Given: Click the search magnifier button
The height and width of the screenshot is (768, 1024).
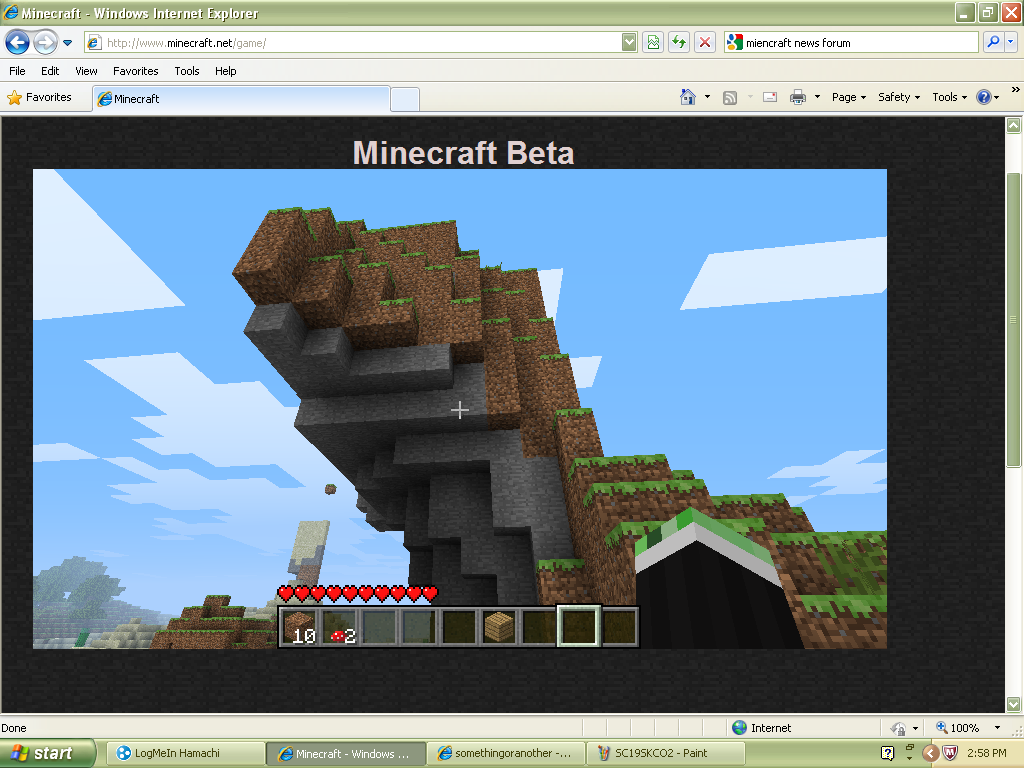Looking at the screenshot, I should click(x=993, y=42).
